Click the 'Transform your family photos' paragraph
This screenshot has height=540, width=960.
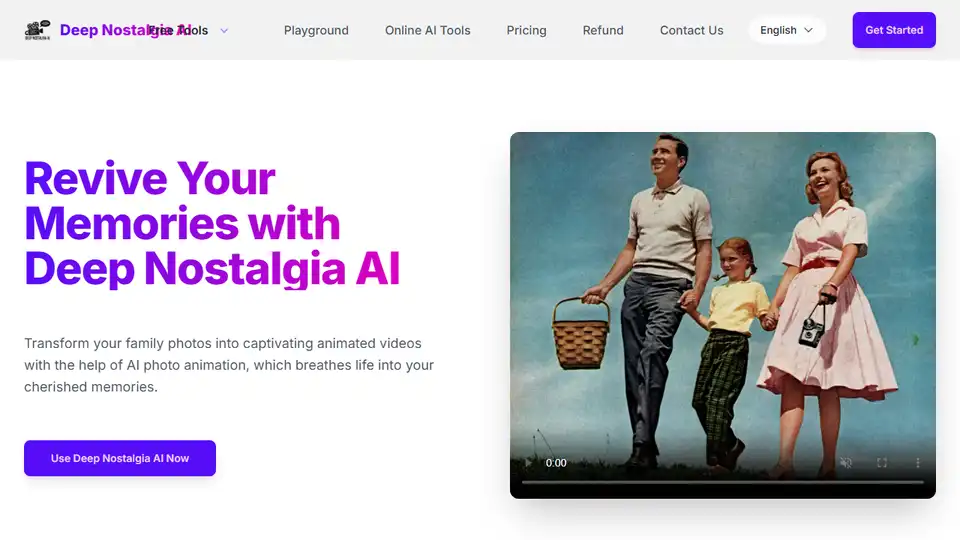click(229, 365)
